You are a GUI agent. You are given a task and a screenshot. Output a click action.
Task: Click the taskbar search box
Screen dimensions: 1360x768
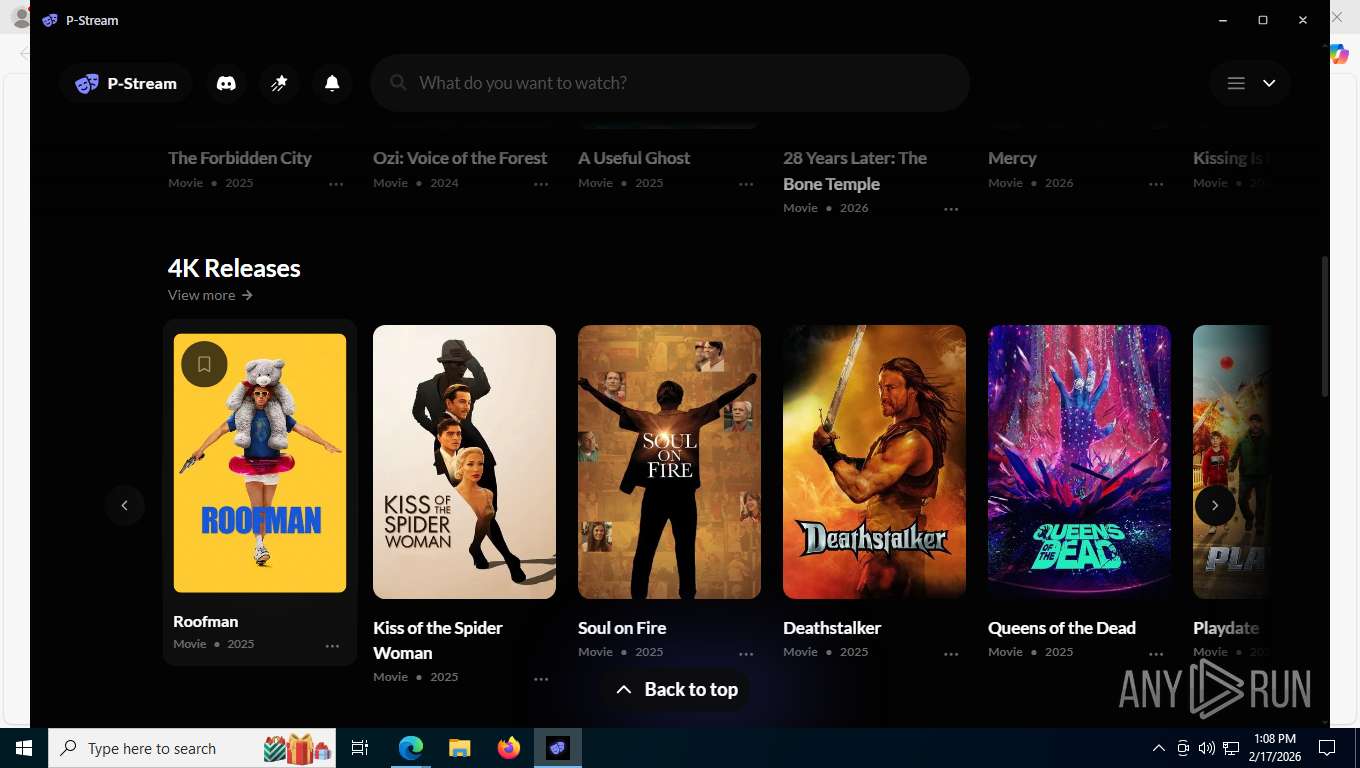tap(192, 748)
